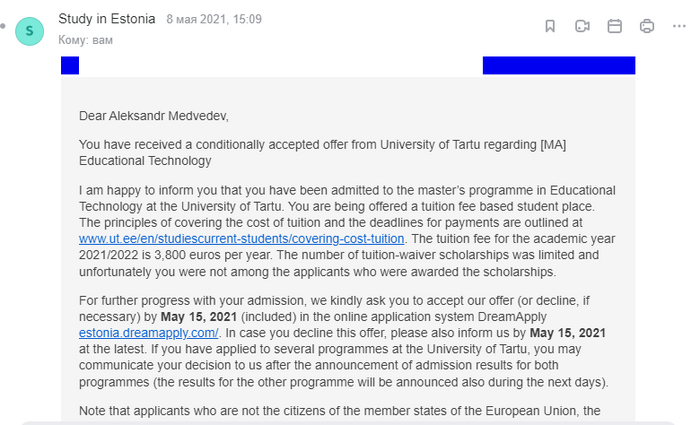Bookmark this email with the flag icon
The width and height of the screenshot is (700, 425).
(549, 27)
